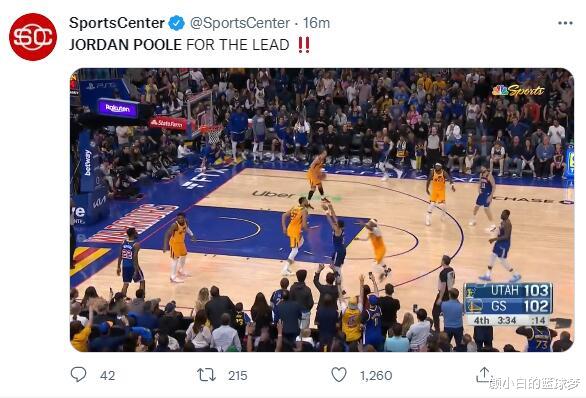Open the @SportsCenter handle link

point(240,23)
